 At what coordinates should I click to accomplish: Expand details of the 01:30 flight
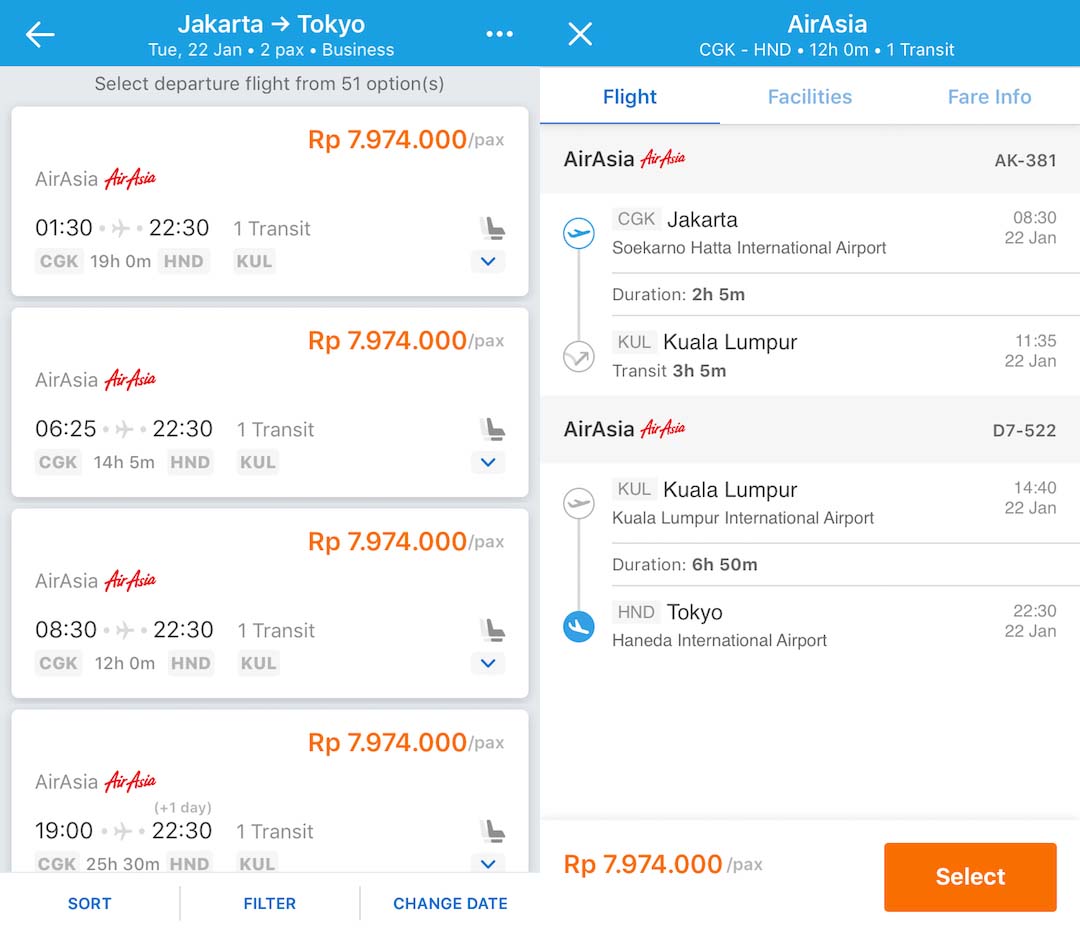point(488,262)
